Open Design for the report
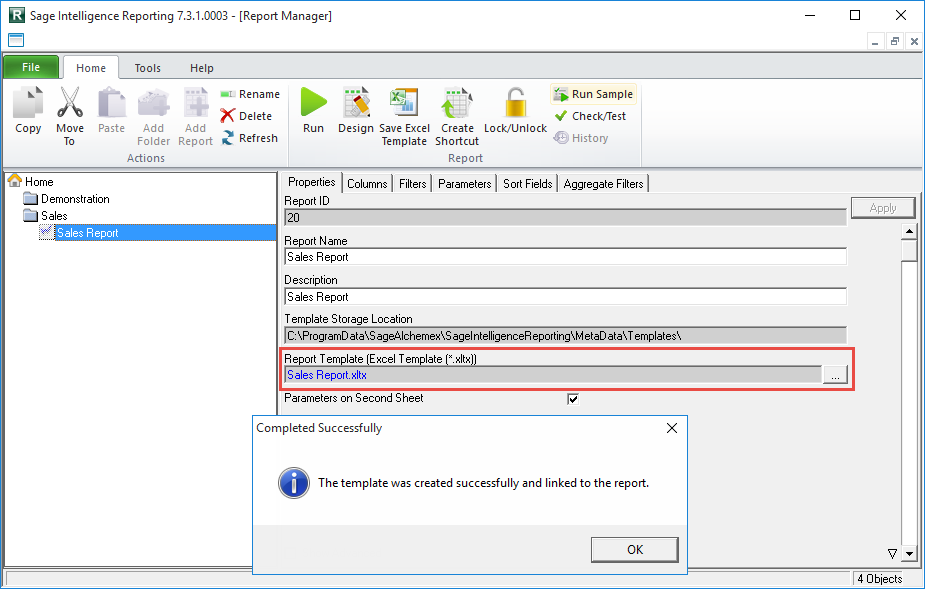 click(356, 102)
